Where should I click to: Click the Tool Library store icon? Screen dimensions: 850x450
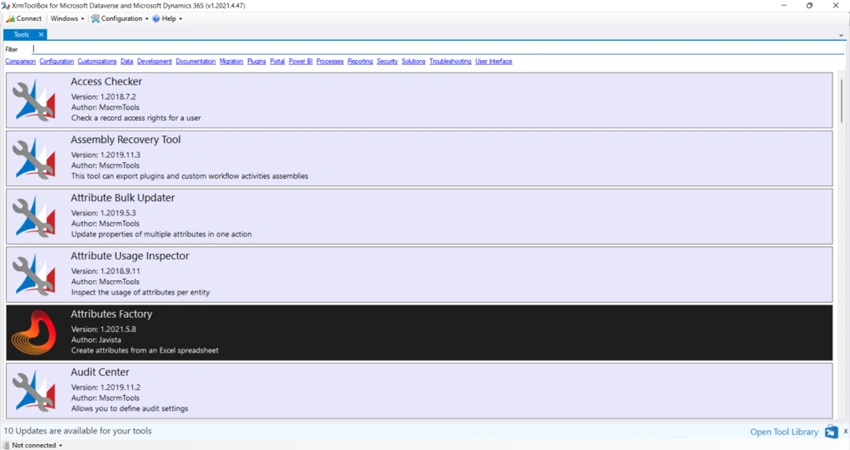[x=831, y=432]
